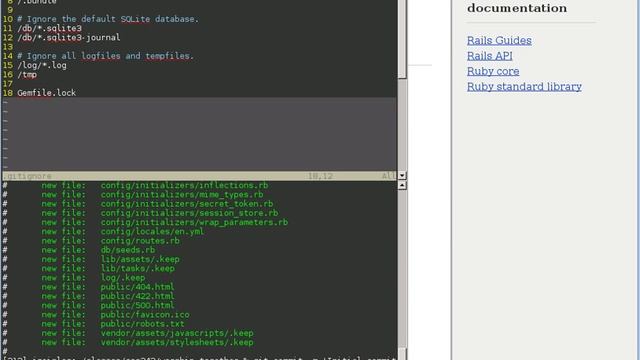The height and width of the screenshot is (360, 640).
Task: Click the '/tmp' line in the editor
Action: click(27, 75)
